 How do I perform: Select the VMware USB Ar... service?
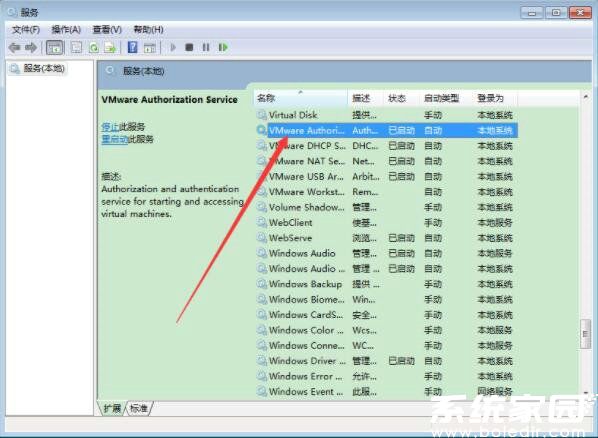(387, 177)
